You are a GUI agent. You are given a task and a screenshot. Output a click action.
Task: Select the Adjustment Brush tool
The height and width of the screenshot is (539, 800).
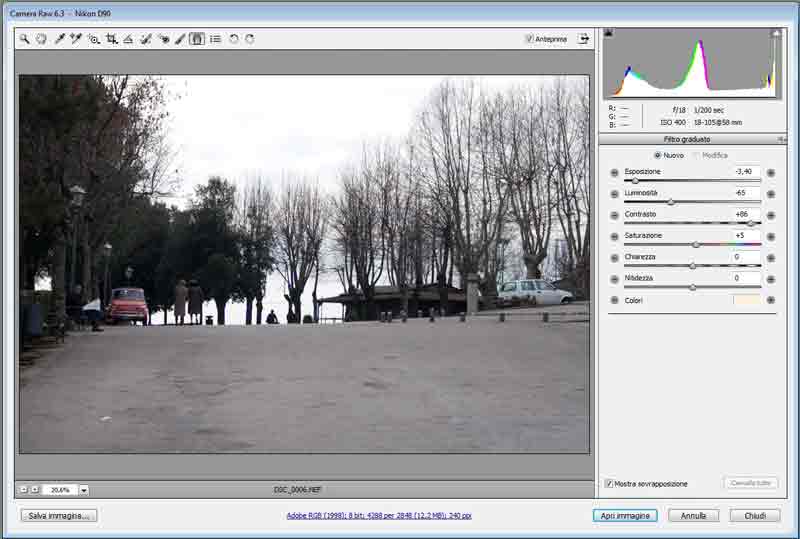pos(180,39)
